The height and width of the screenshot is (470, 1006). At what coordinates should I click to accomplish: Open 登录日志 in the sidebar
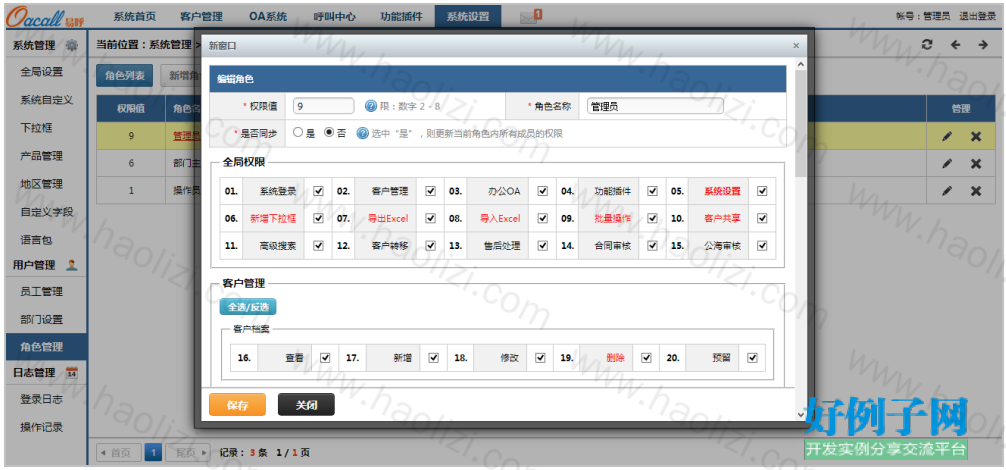(42, 399)
